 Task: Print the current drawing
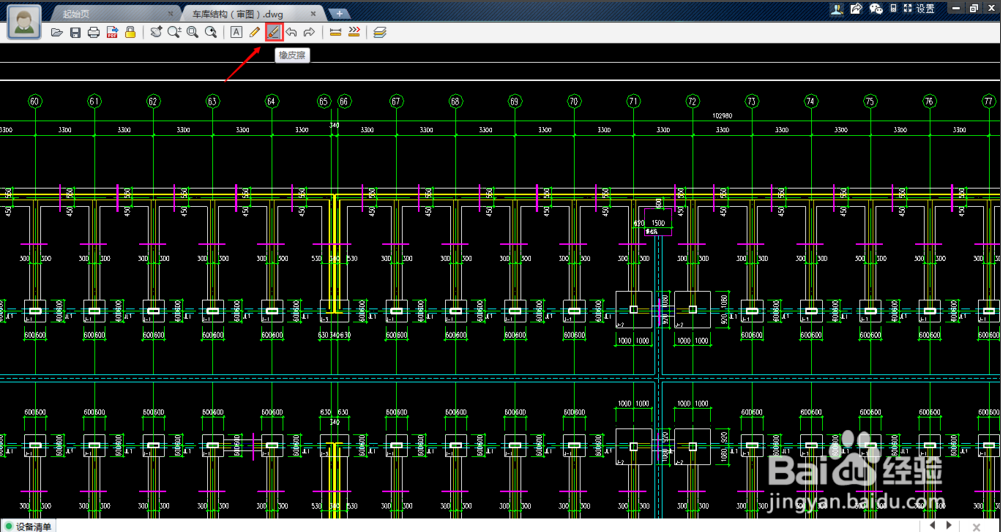tap(93, 33)
